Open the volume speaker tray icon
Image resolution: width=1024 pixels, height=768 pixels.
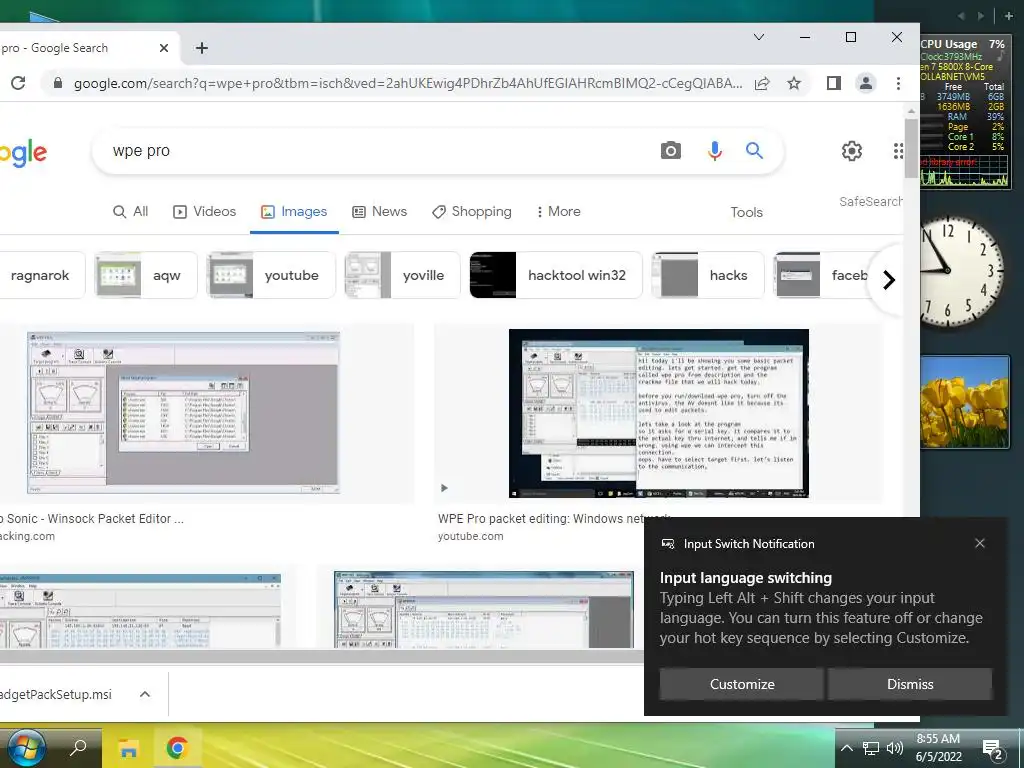tap(895, 748)
